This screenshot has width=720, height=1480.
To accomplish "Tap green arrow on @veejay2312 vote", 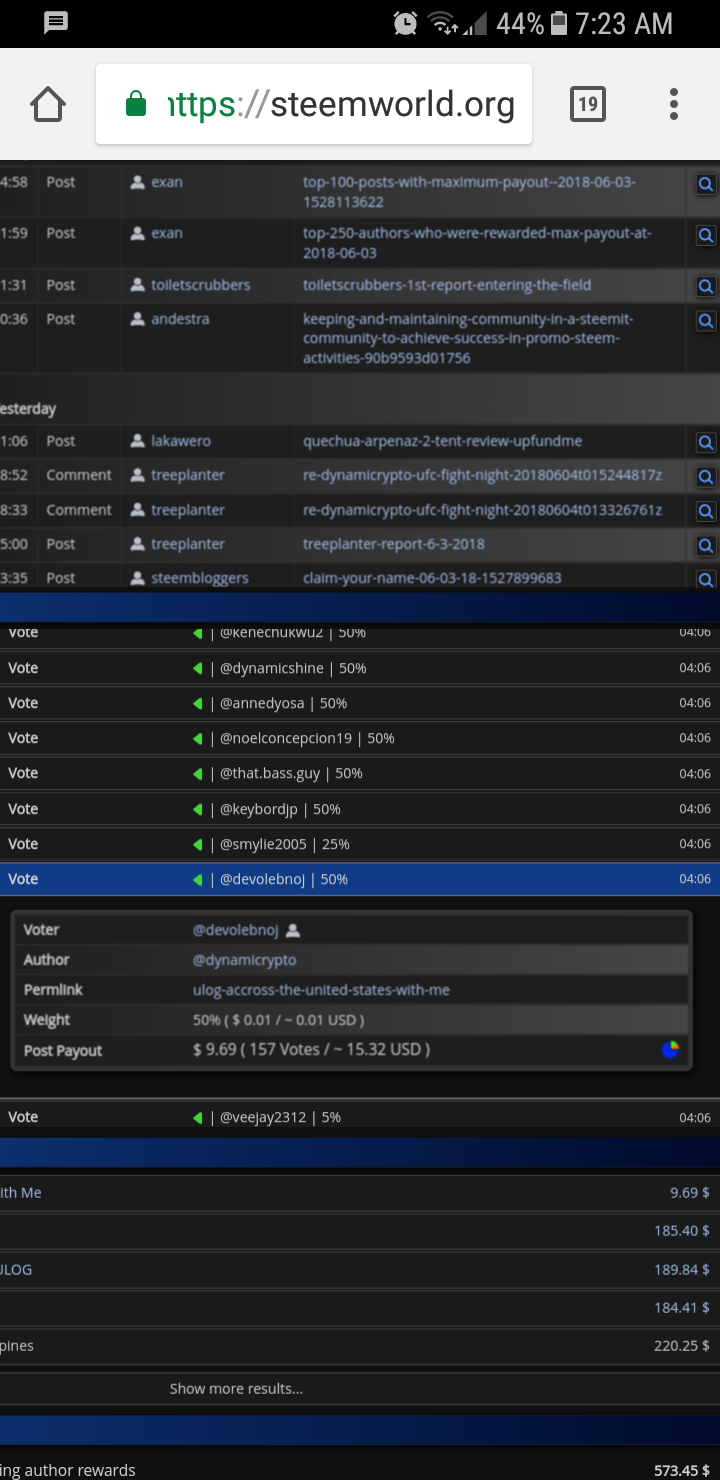I will click(198, 1117).
